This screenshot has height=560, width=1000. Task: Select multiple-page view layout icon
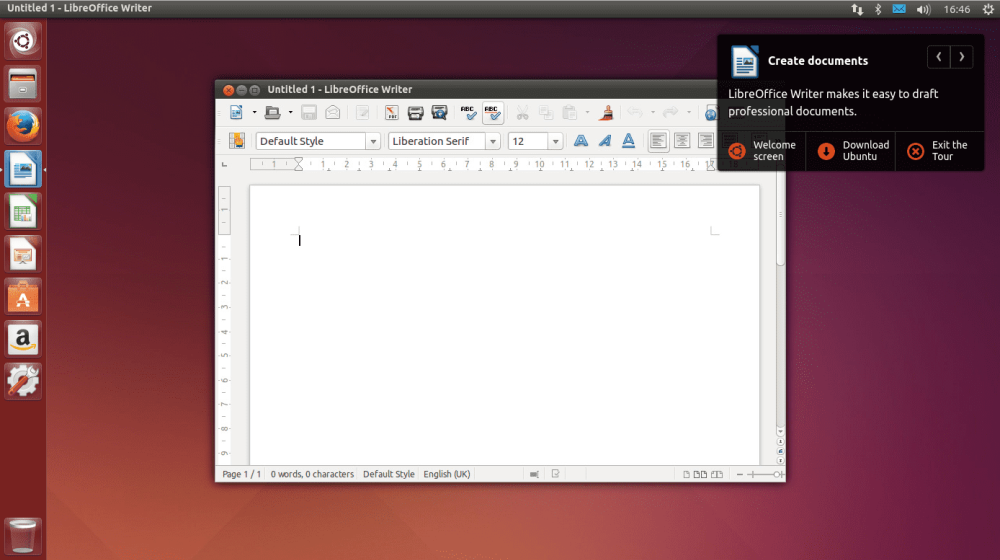coord(700,474)
